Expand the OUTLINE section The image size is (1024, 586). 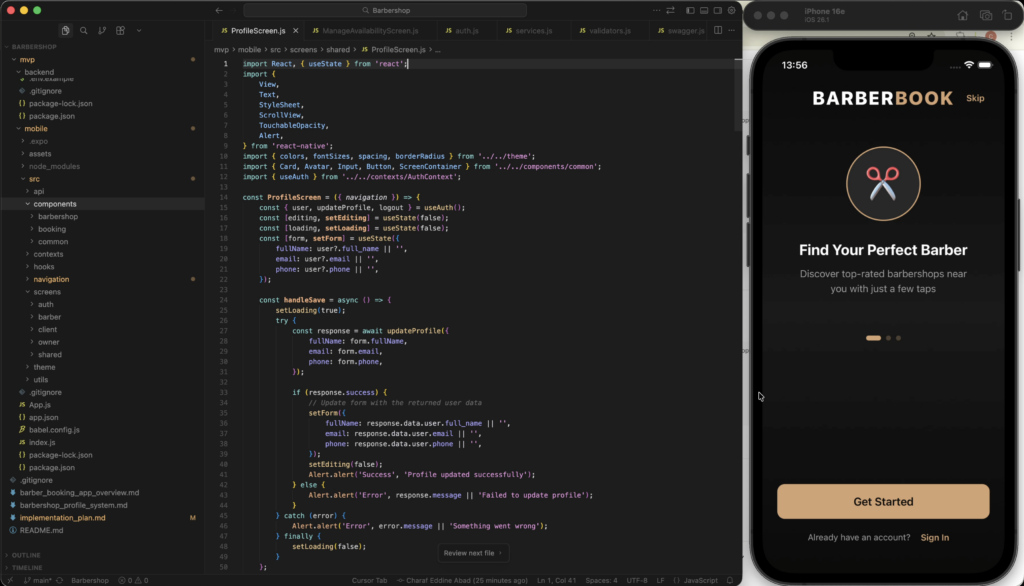(x=26, y=555)
